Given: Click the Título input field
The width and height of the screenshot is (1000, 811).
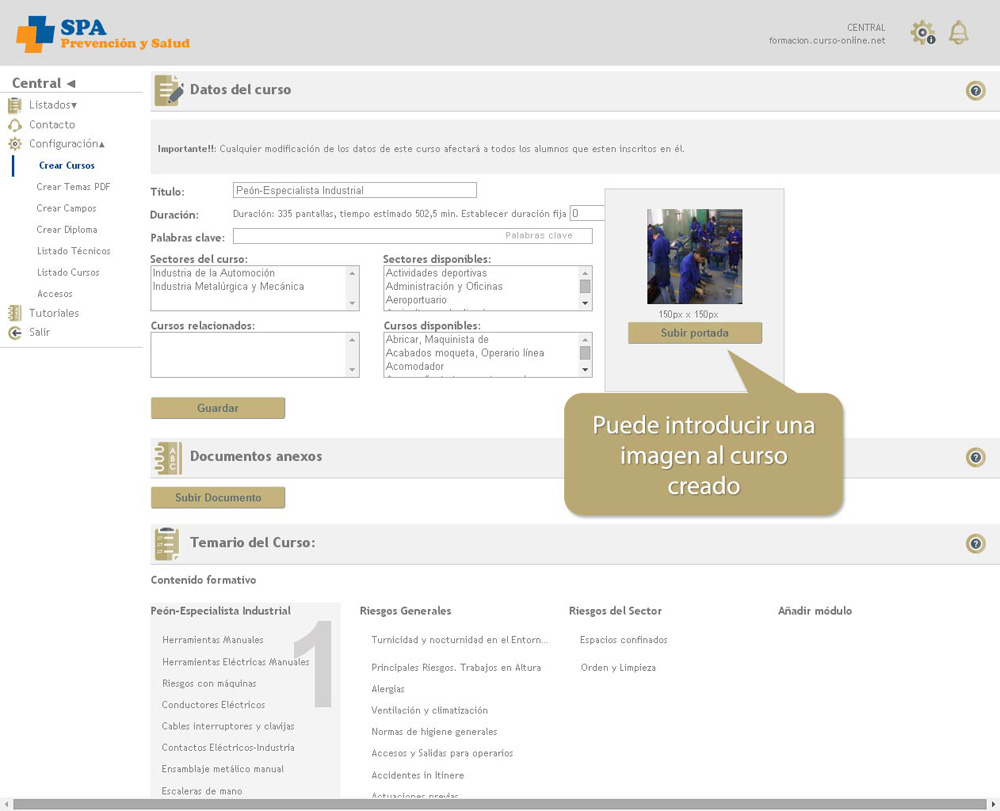Looking at the screenshot, I should click(355, 190).
